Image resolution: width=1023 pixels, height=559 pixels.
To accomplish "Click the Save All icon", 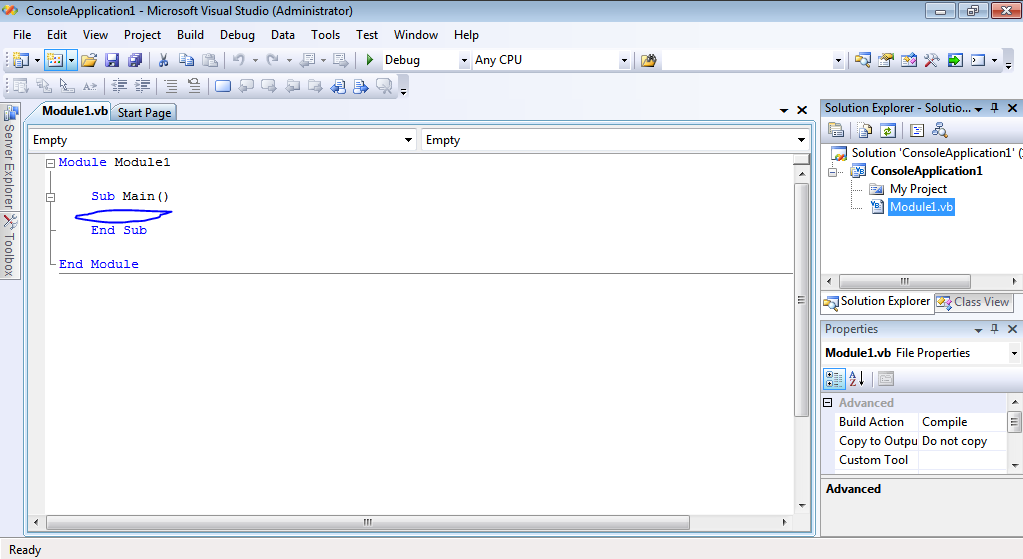I will (135, 60).
